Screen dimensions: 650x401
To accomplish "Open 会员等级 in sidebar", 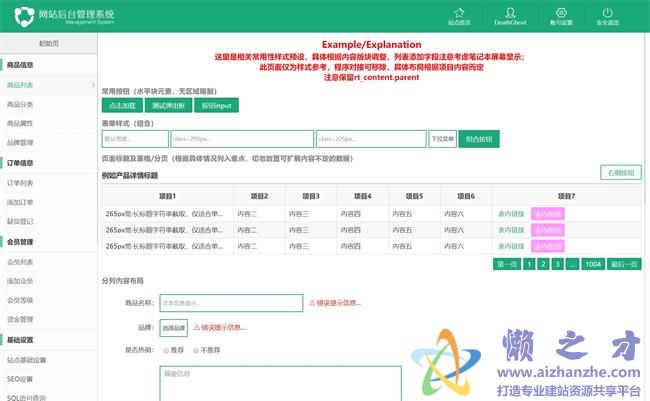I will click(x=20, y=300).
